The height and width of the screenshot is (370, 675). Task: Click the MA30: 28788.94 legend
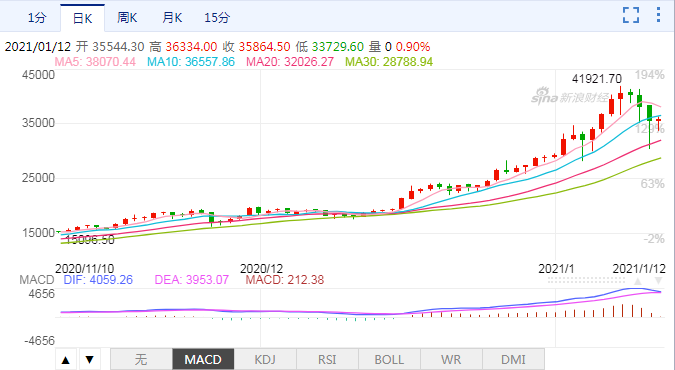click(389, 62)
